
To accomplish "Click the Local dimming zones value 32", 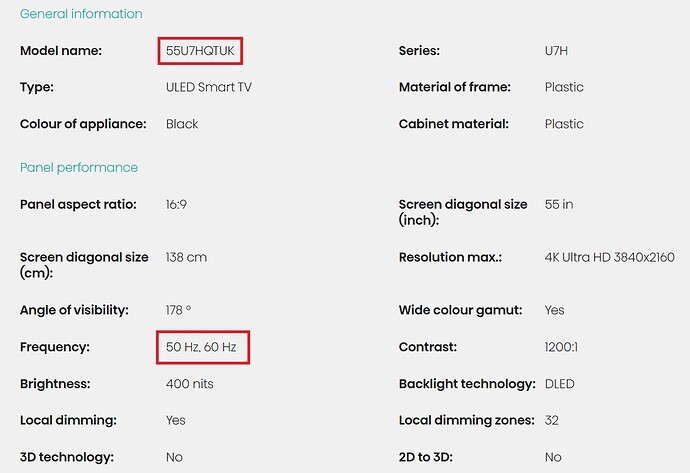I will 552,421.
